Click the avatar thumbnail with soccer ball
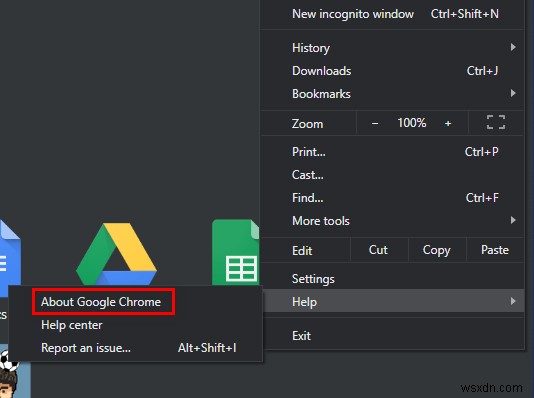 [x=14, y=373]
